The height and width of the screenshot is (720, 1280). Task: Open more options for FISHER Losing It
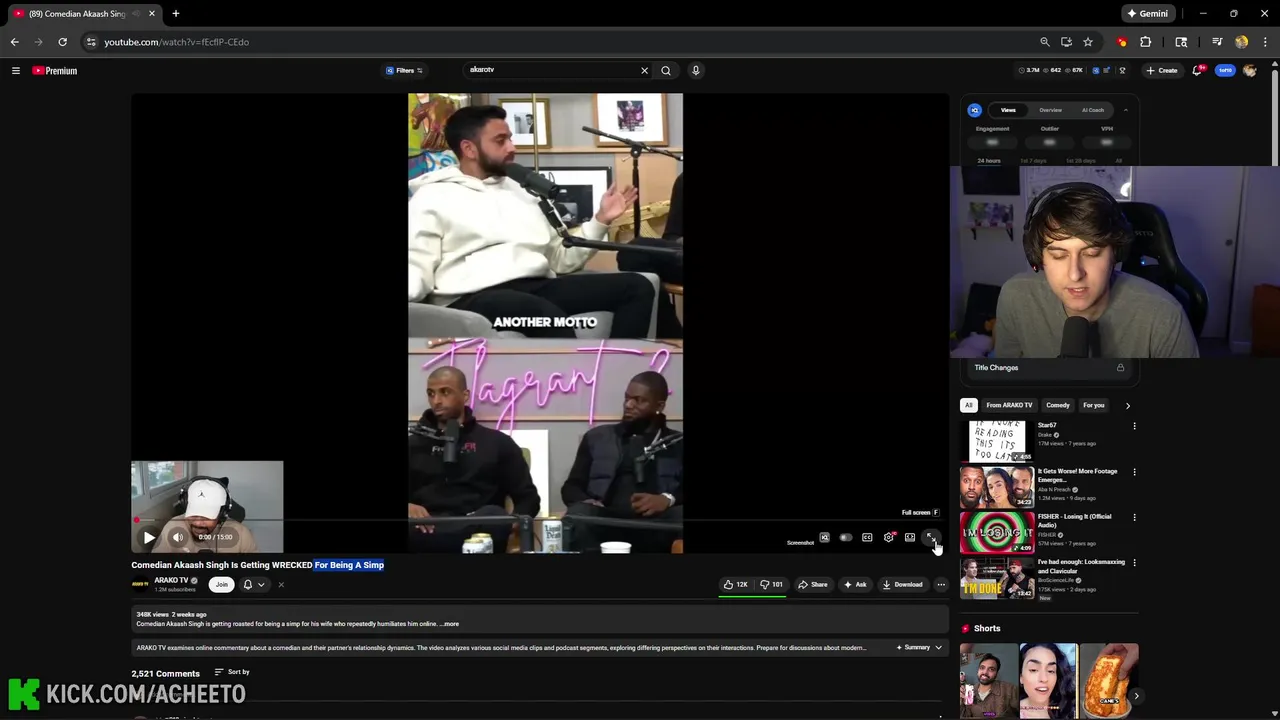pyautogui.click(x=1134, y=517)
